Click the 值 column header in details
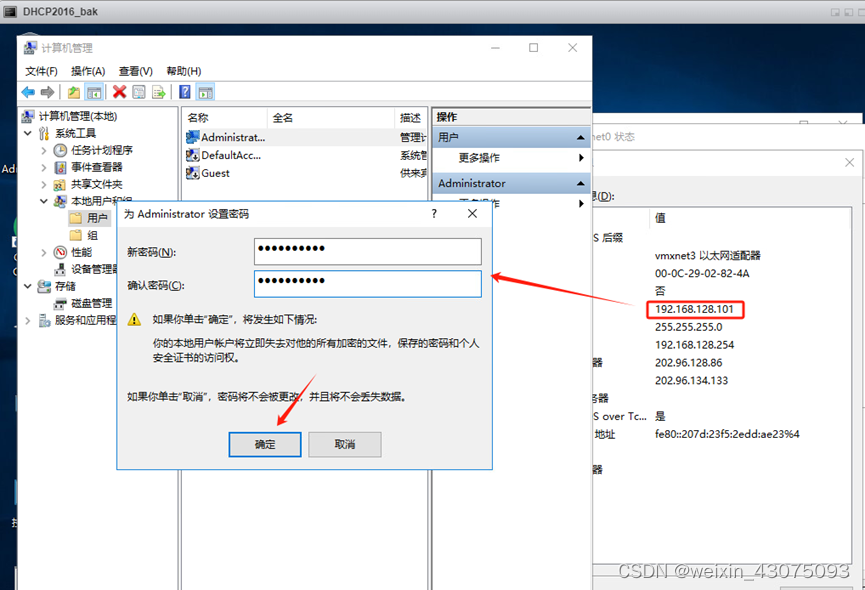Screen dimensions: 865x590 point(660,218)
